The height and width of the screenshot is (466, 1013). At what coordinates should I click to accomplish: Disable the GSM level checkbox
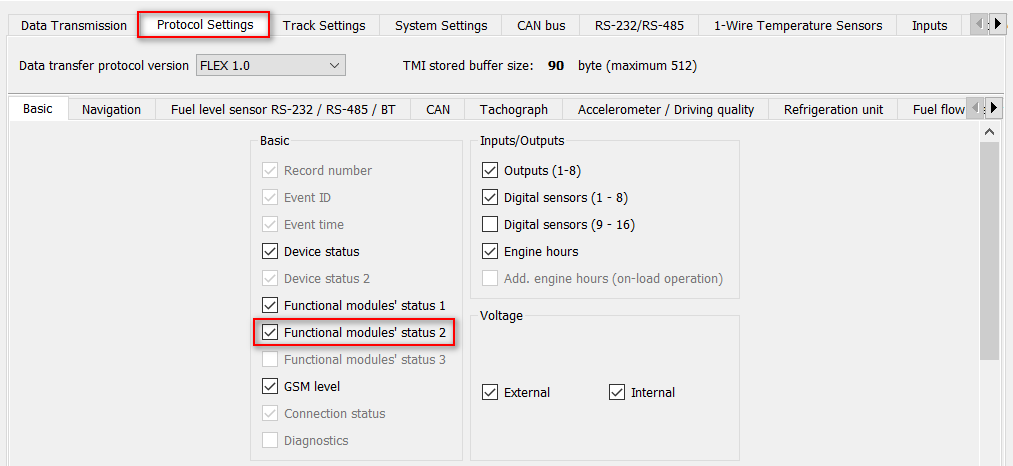tap(270, 387)
